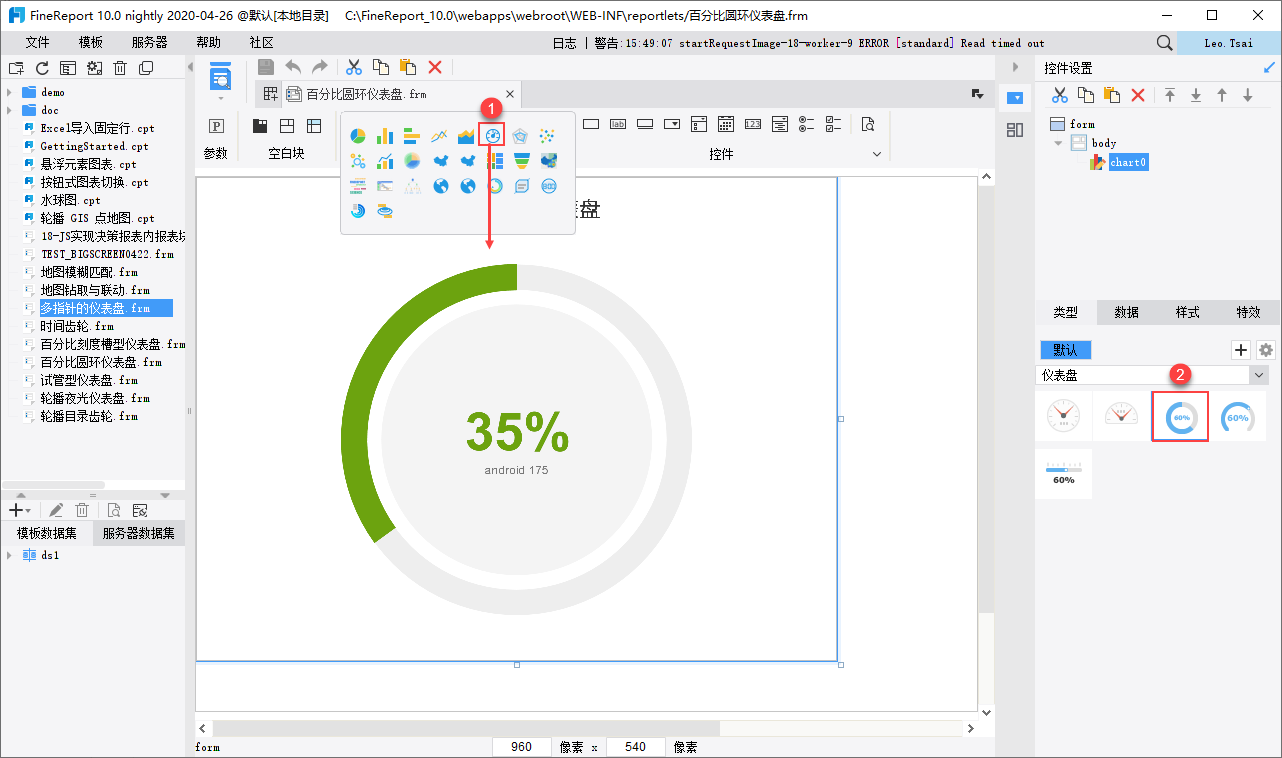Click the form width field showing 960
The height and width of the screenshot is (758, 1282).
click(521, 747)
